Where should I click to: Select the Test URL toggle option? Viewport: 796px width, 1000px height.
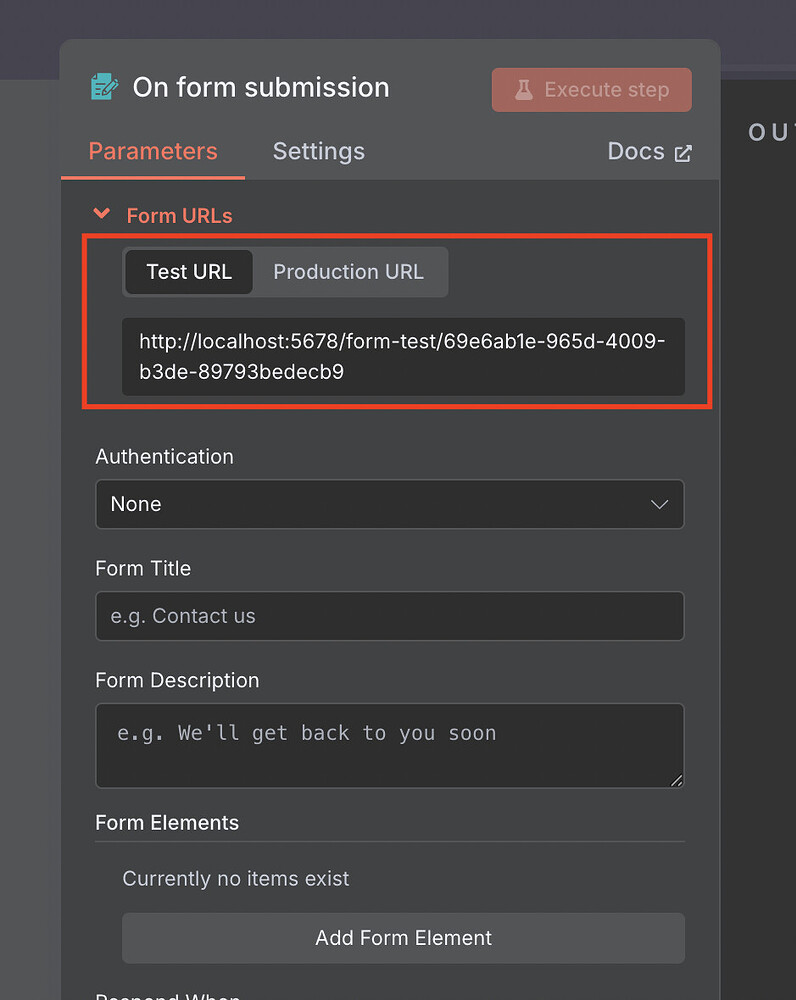(x=189, y=272)
